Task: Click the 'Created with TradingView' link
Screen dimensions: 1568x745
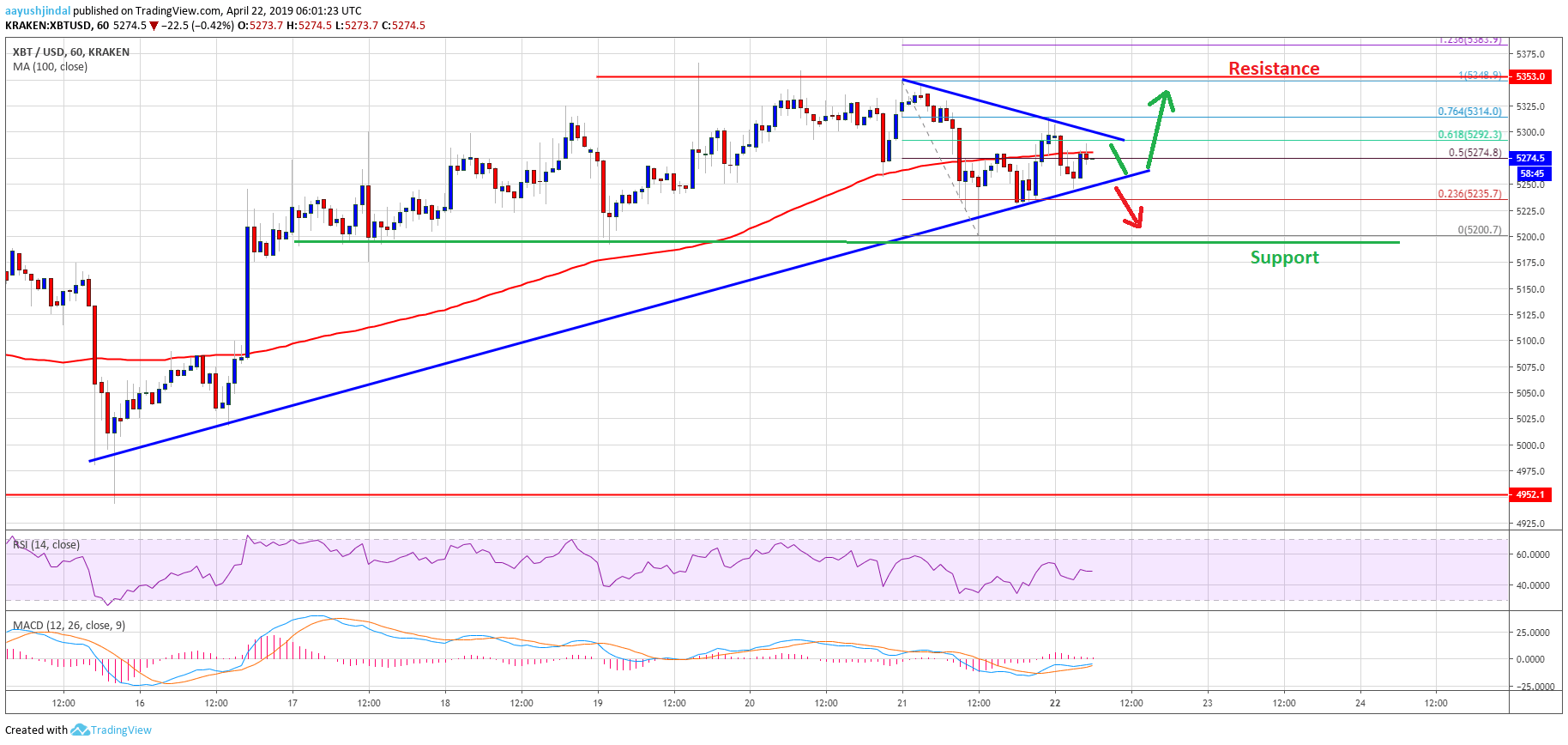Action: [x=78, y=730]
